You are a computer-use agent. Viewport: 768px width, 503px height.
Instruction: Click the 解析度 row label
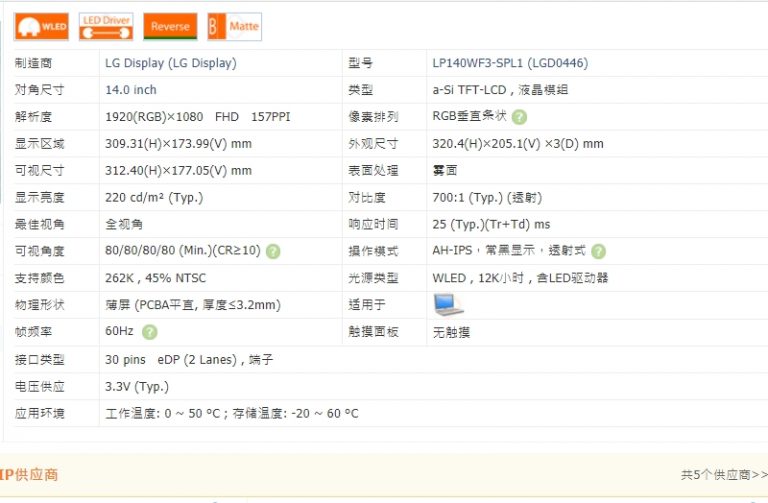(33, 117)
